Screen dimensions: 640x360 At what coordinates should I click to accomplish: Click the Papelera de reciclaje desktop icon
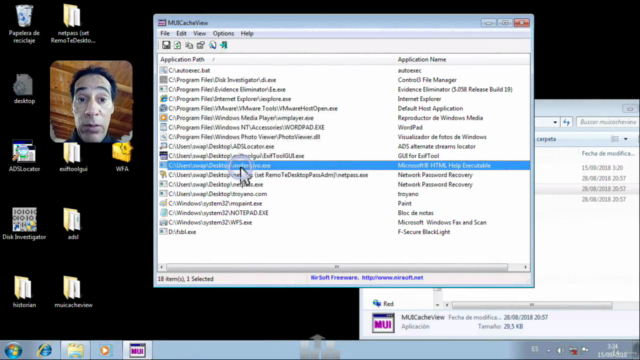(24, 24)
